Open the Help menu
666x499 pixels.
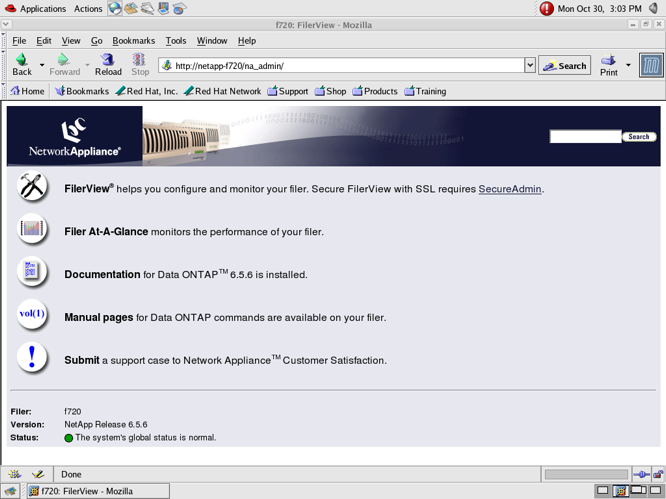tap(247, 41)
